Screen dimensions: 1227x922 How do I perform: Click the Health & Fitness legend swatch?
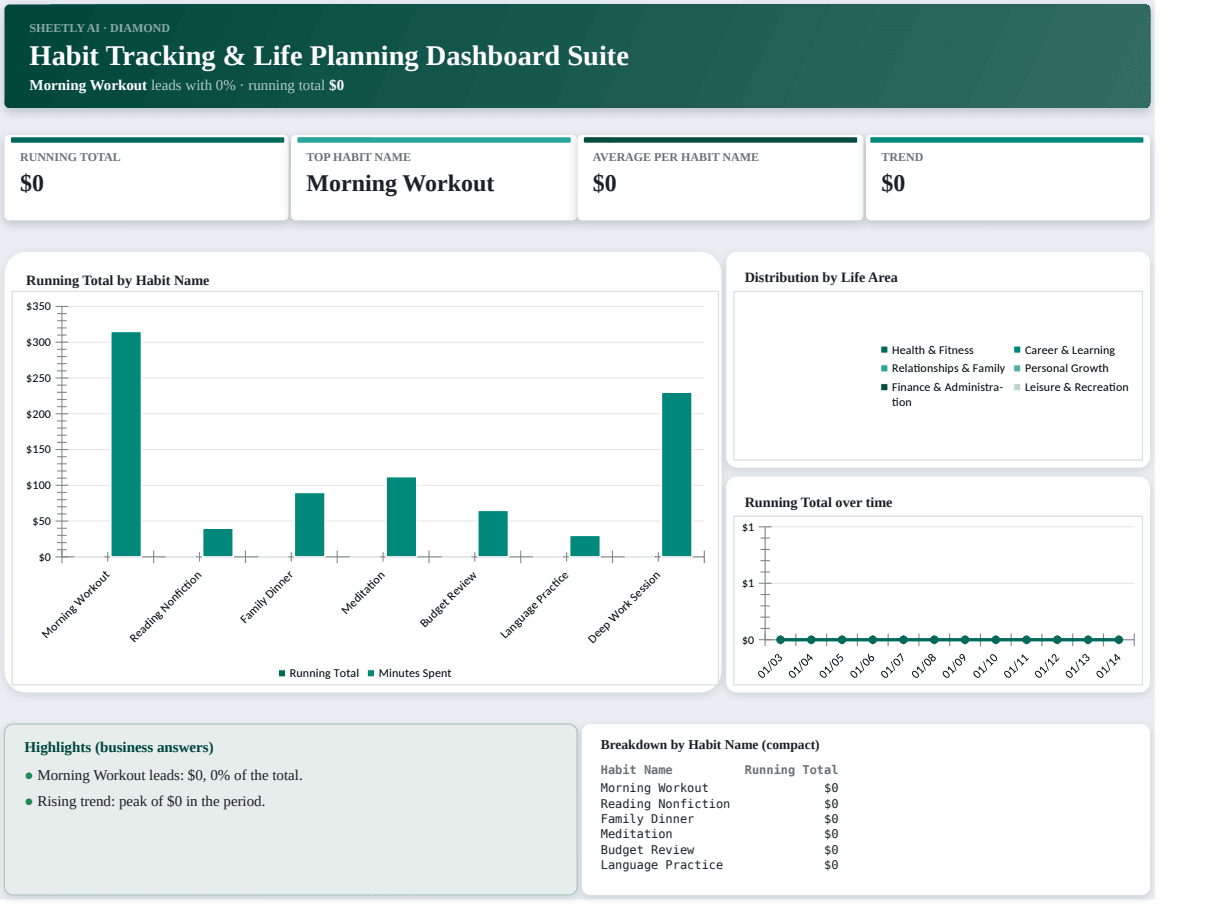(x=884, y=350)
